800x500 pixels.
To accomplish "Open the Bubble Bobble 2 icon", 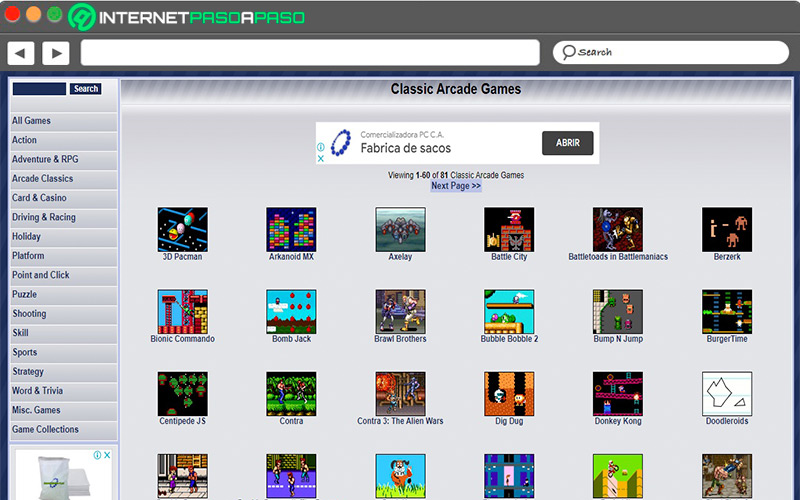I will pos(509,312).
